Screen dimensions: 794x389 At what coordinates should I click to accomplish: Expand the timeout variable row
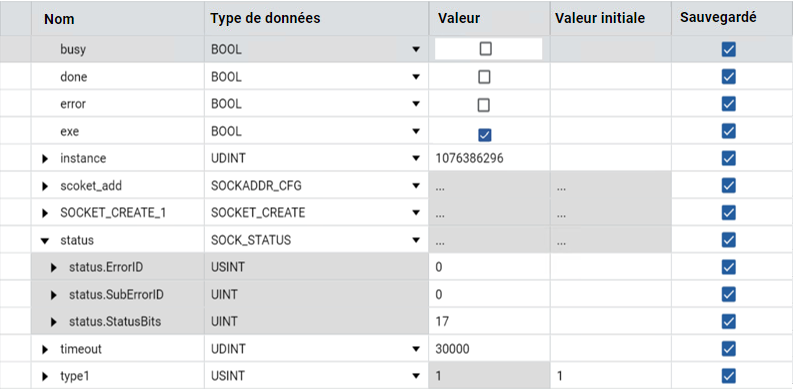point(46,349)
